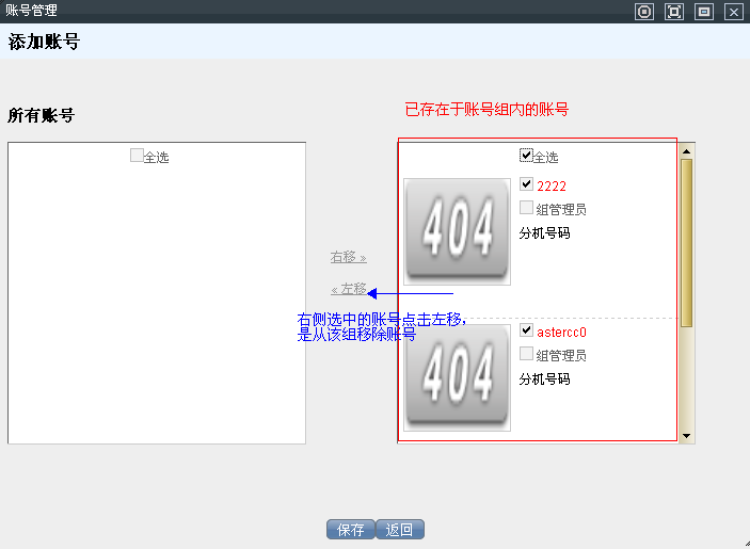Click the scrollbar down arrow in account list
750x549 pixels.
686,435
